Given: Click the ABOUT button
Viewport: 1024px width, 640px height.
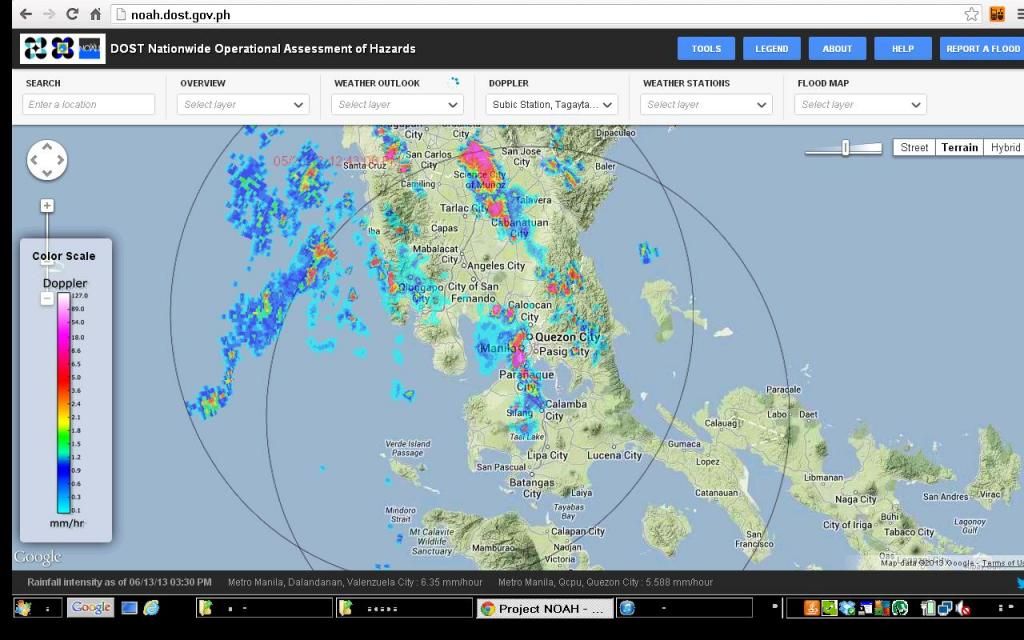Looking at the screenshot, I should click(x=837, y=48).
